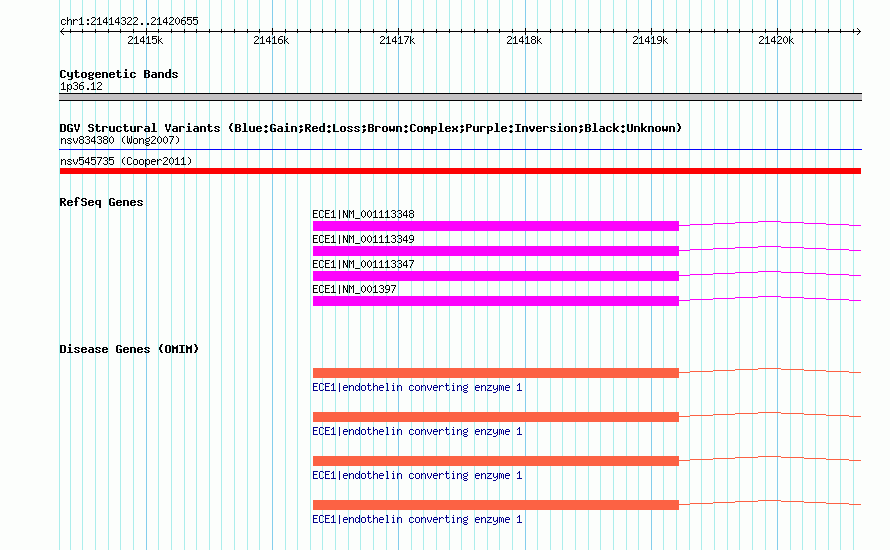Image resolution: width=890 pixels, height=550 pixels.
Task: Click the thin magenta intron line of NM_001397
Action: [770, 297]
